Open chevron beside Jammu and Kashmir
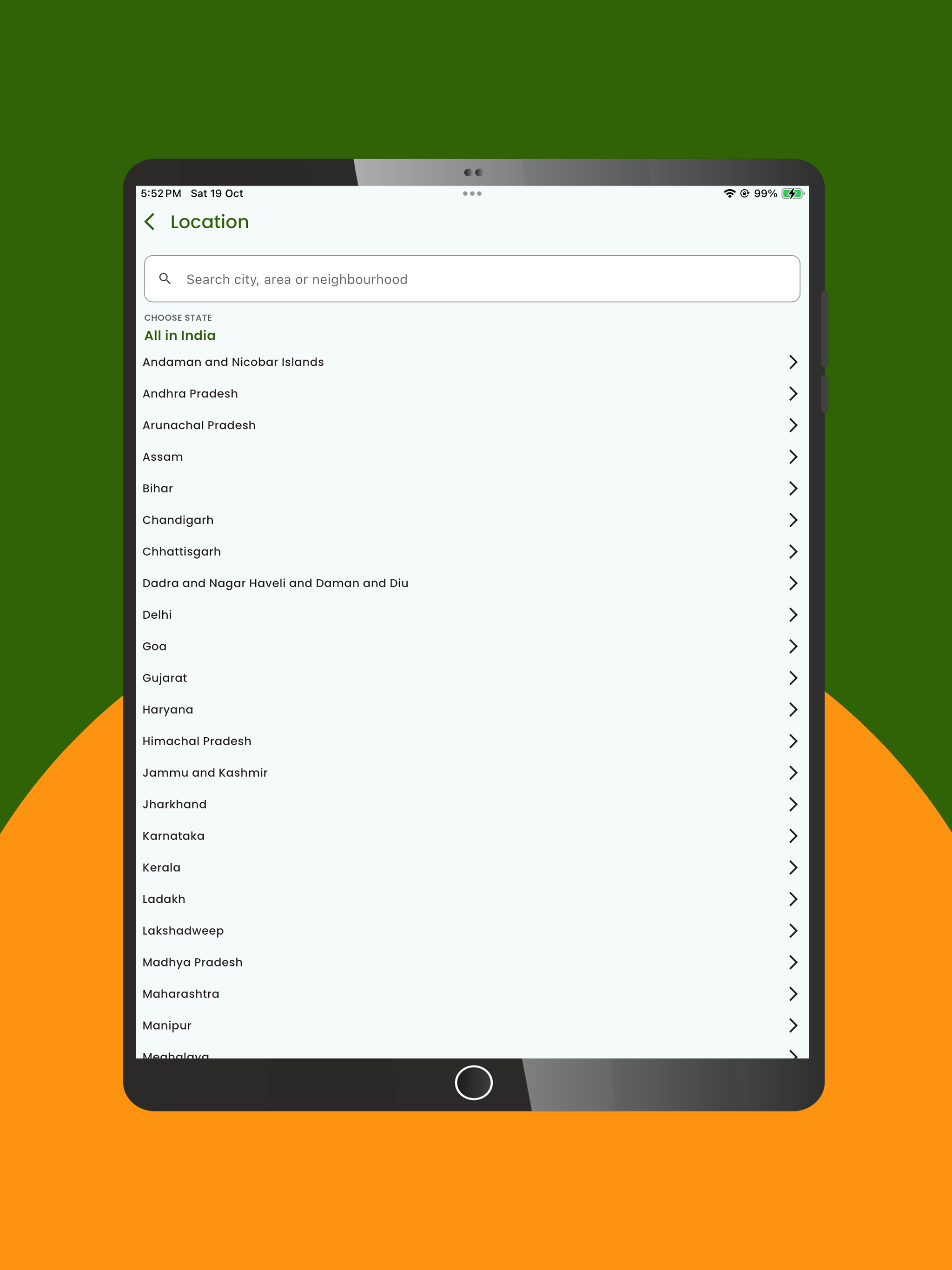 pos(793,772)
